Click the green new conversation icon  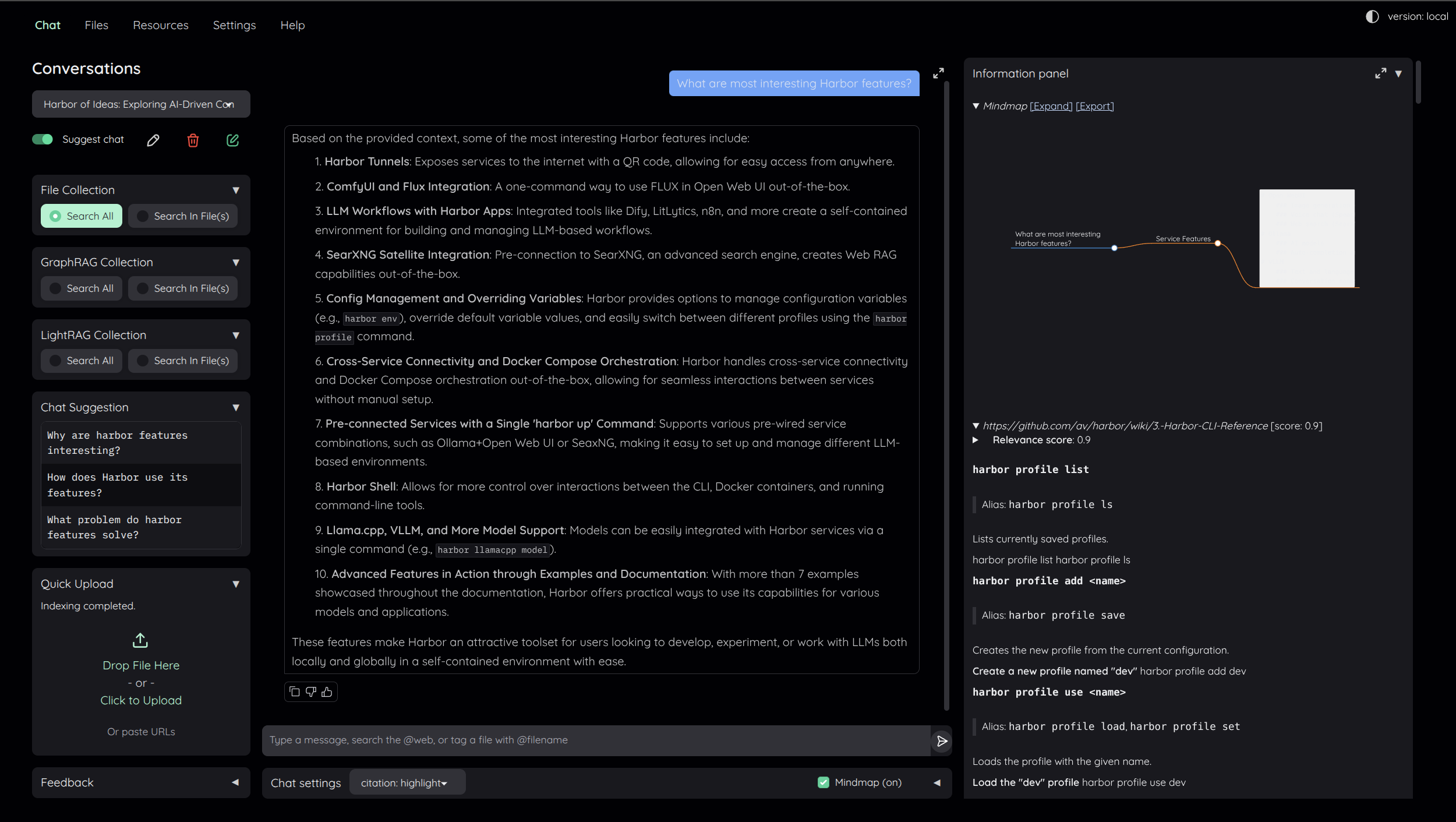[x=232, y=140]
